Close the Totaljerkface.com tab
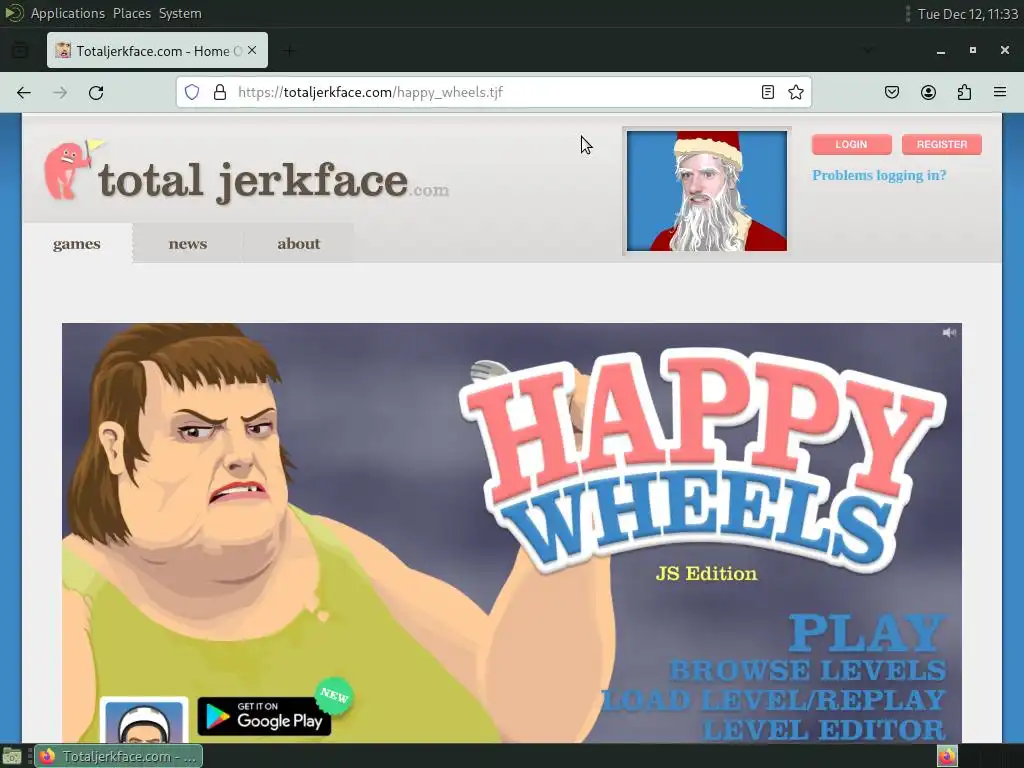Screen dimensions: 1024x768 coord(252,50)
